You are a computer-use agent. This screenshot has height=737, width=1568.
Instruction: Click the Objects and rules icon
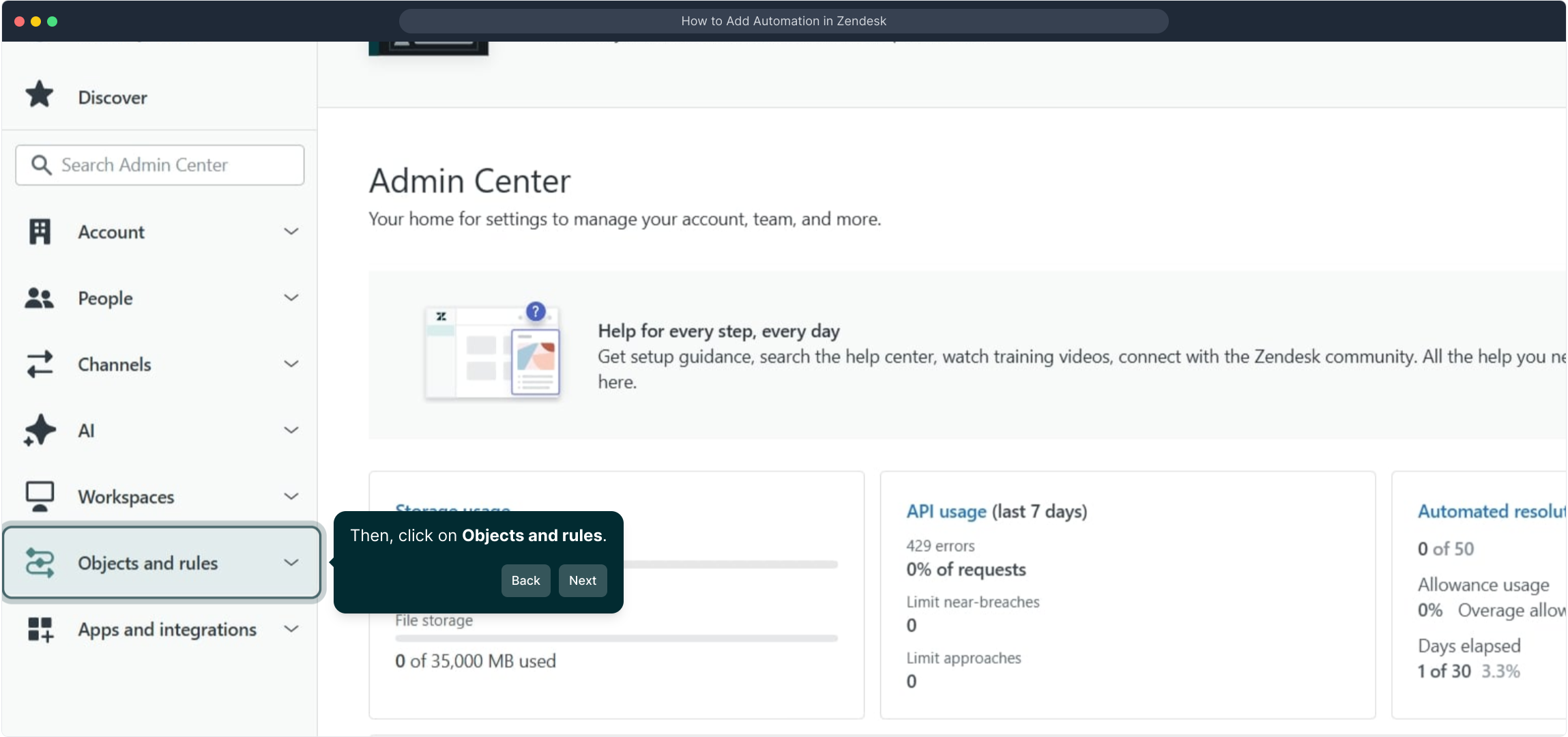click(x=40, y=563)
